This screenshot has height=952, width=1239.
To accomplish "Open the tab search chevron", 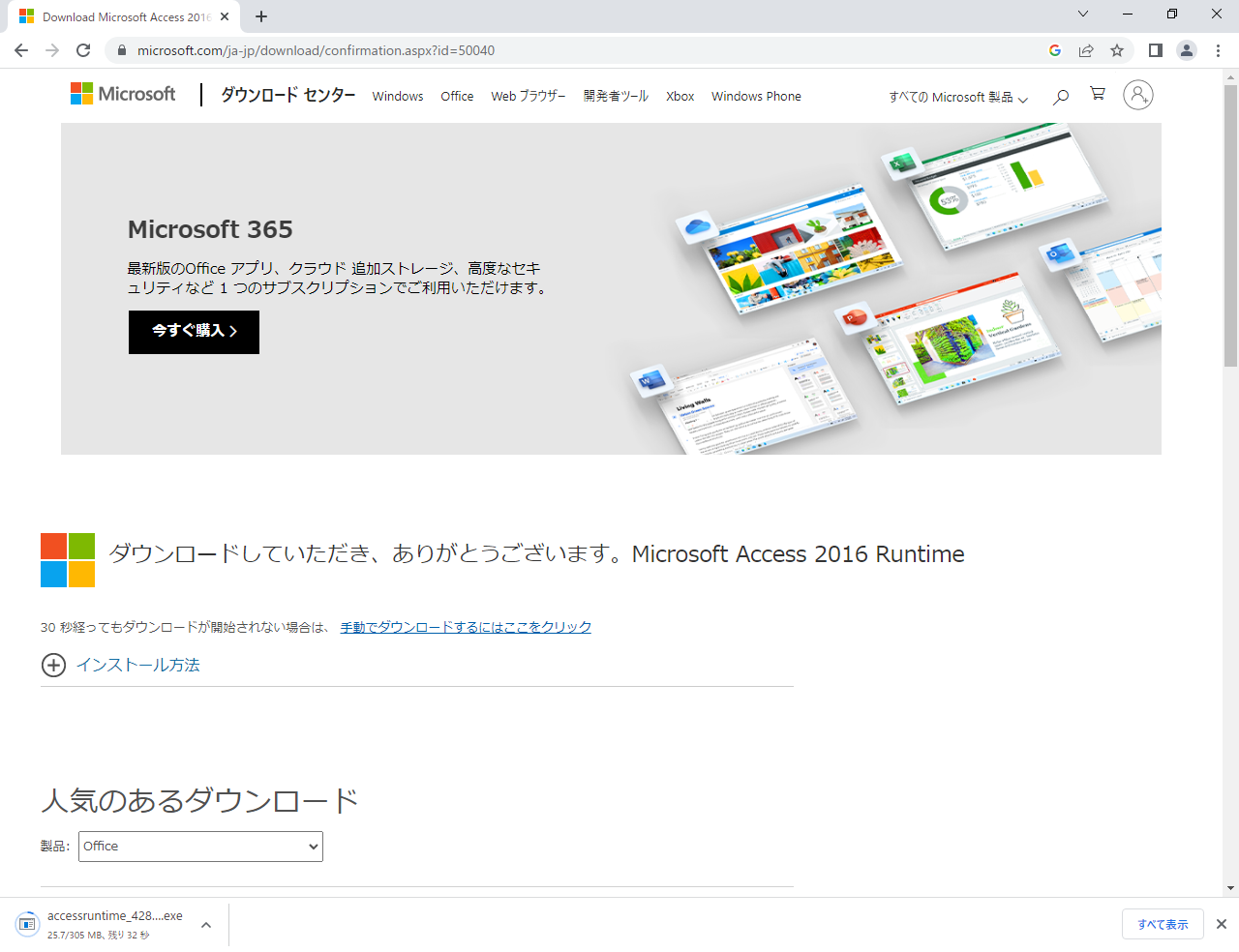I will point(1083,14).
